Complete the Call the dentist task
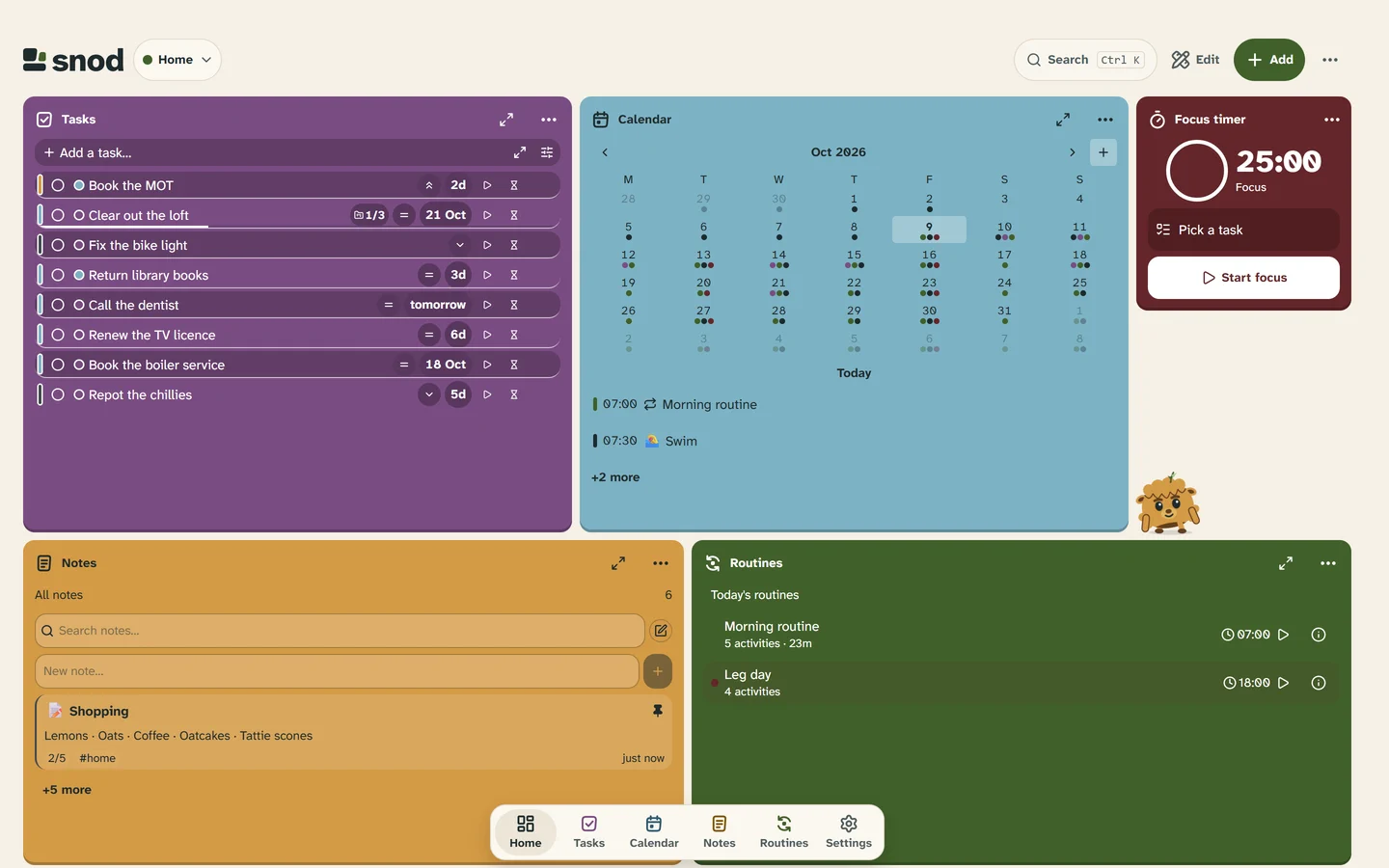Image resolution: width=1389 pixels, height=868 pixels. tap(58, 305)
